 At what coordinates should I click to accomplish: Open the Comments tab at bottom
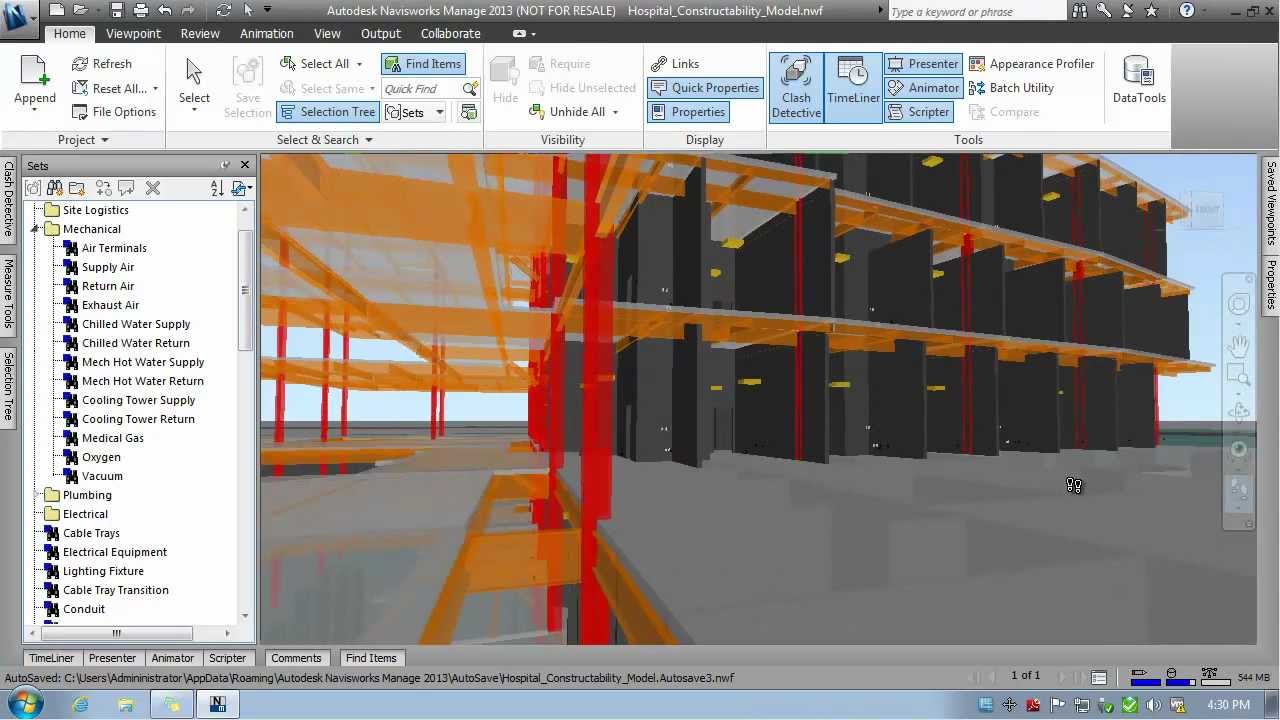click(296, 658)
